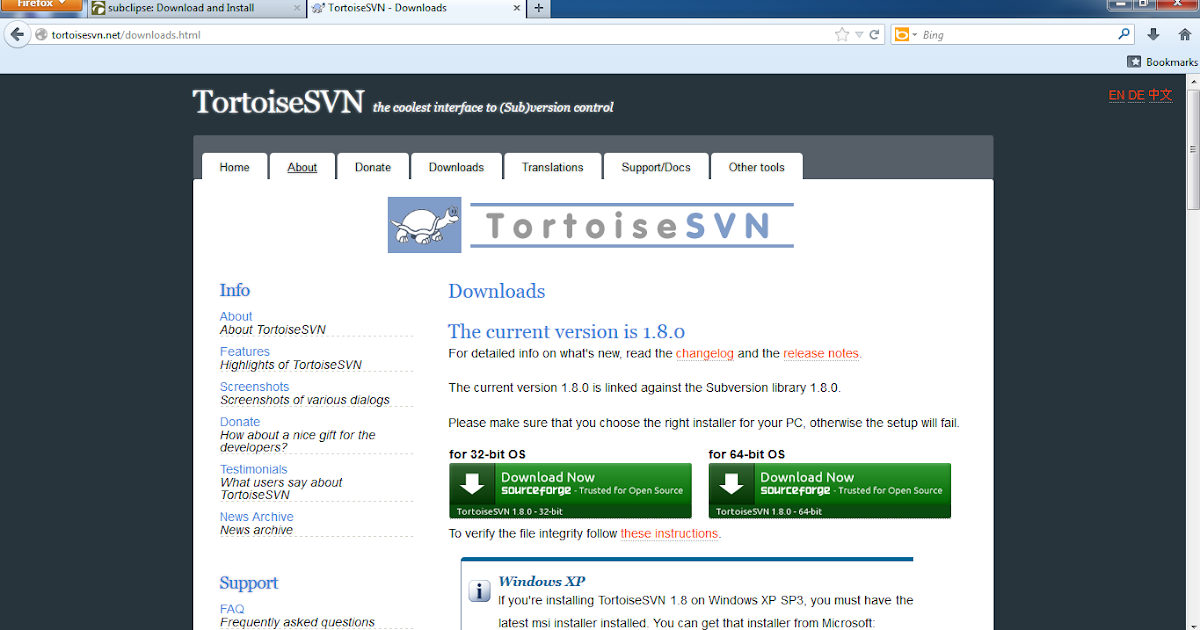The image size is (1200, 630).
Task: Click the search magnifier icon
Action: click(1124, 34)
